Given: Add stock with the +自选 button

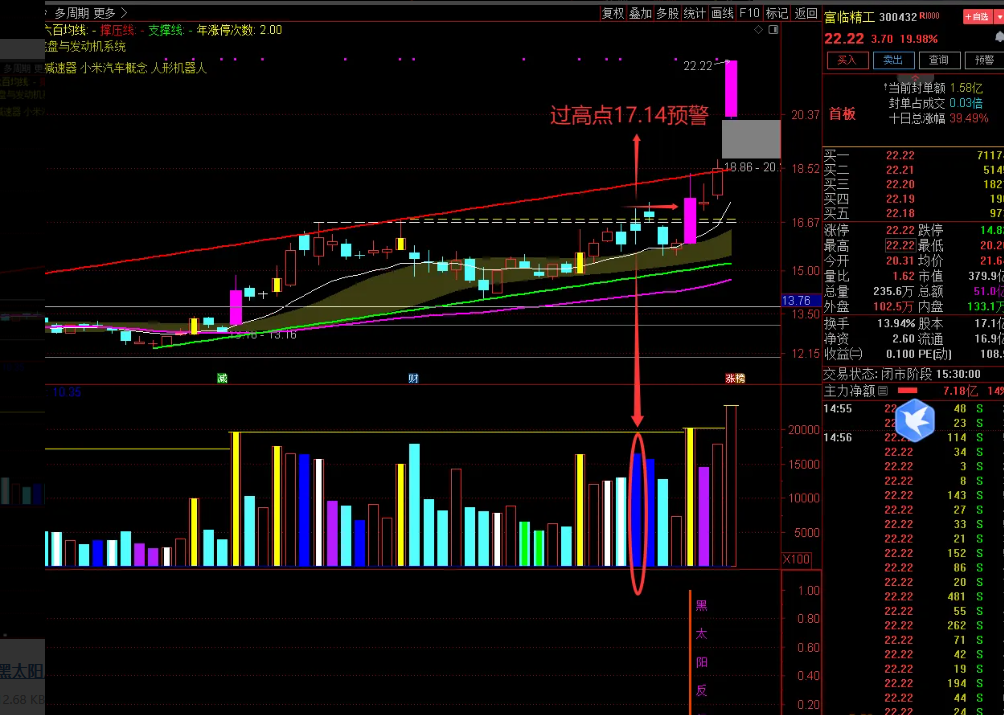Looking at the screenshot, I should pos(975,17).
